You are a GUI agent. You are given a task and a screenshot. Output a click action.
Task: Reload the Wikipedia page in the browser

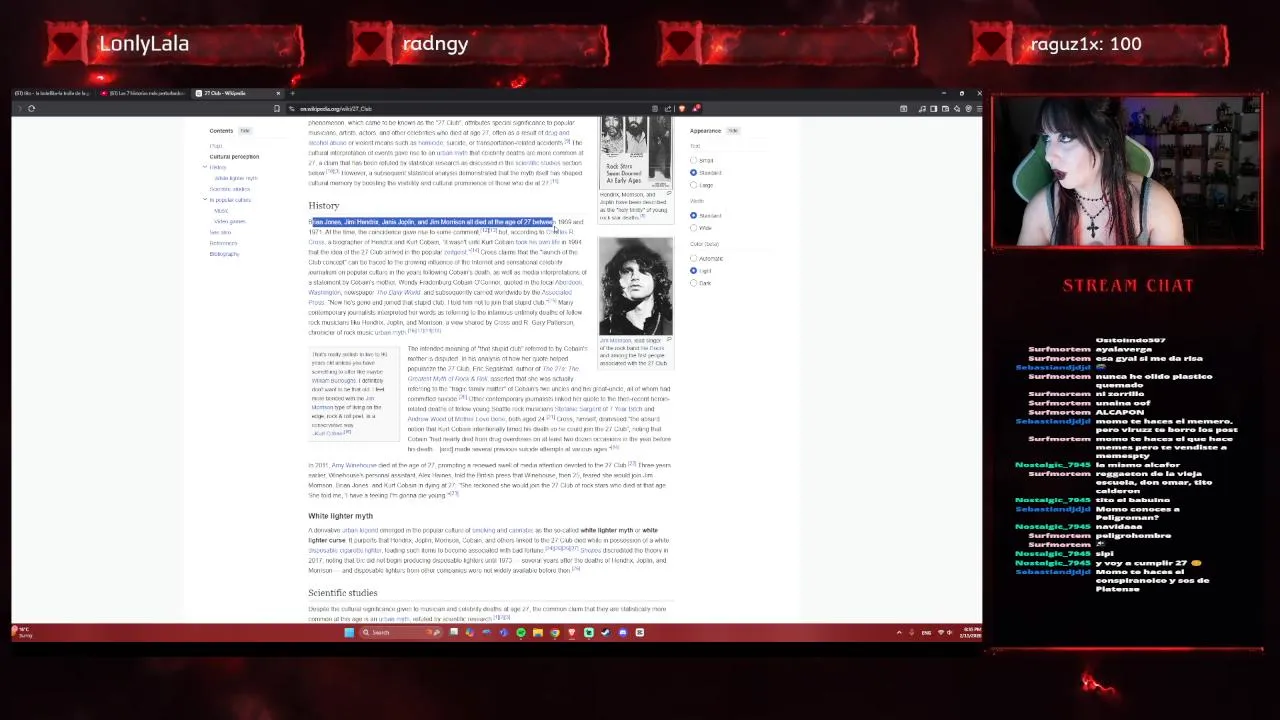coord(31,108)
